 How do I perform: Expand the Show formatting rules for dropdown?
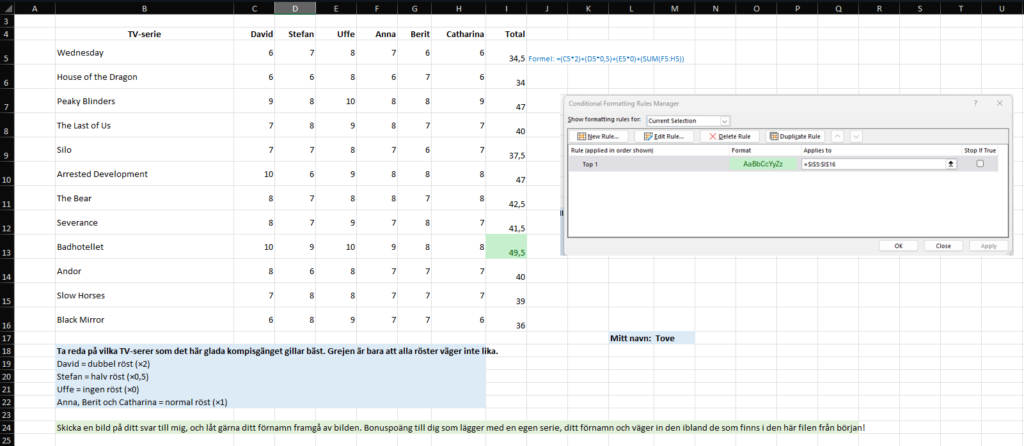coord(724,121)
